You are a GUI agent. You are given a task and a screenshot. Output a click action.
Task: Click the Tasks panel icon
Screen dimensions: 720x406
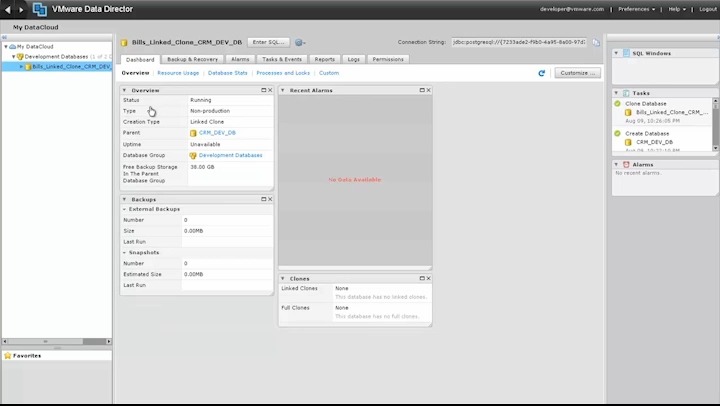tap(626, 93)
